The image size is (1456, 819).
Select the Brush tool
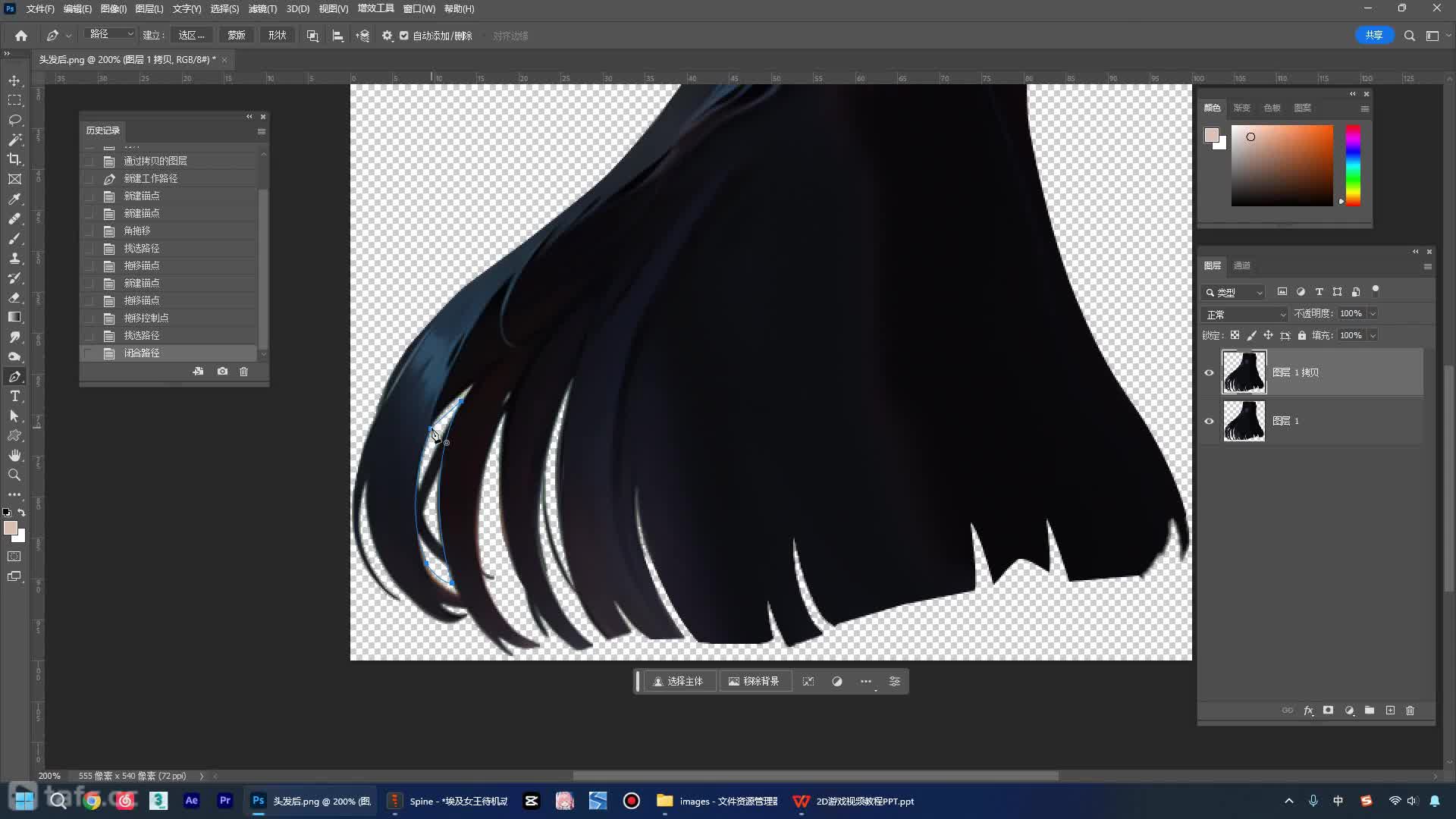click(x=14, y=238)
